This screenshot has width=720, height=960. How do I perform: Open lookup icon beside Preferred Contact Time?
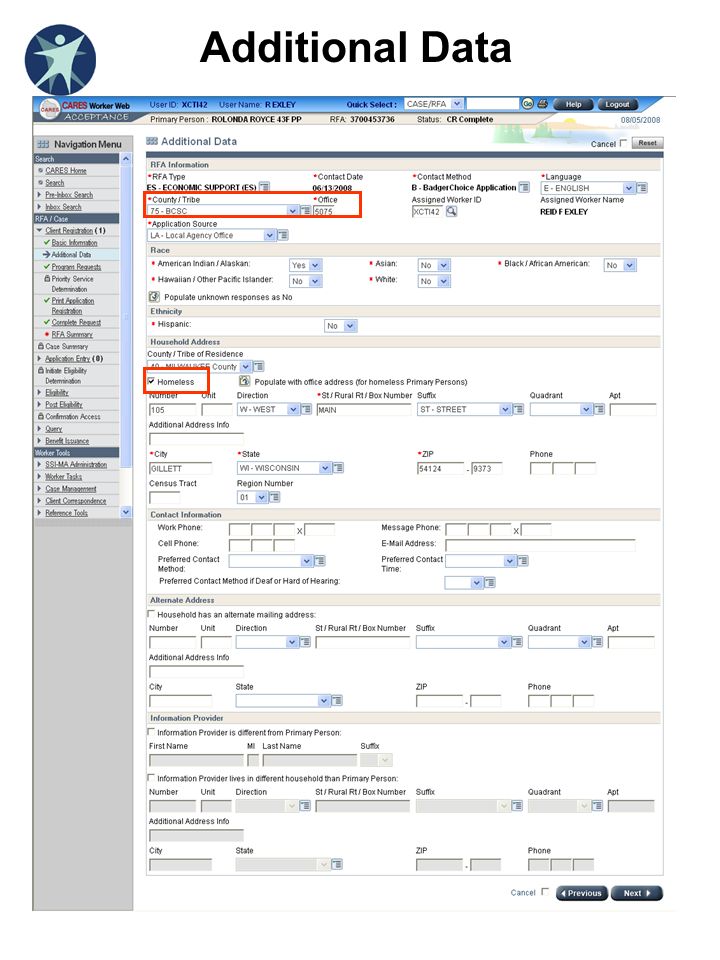(x=523, y=561)
